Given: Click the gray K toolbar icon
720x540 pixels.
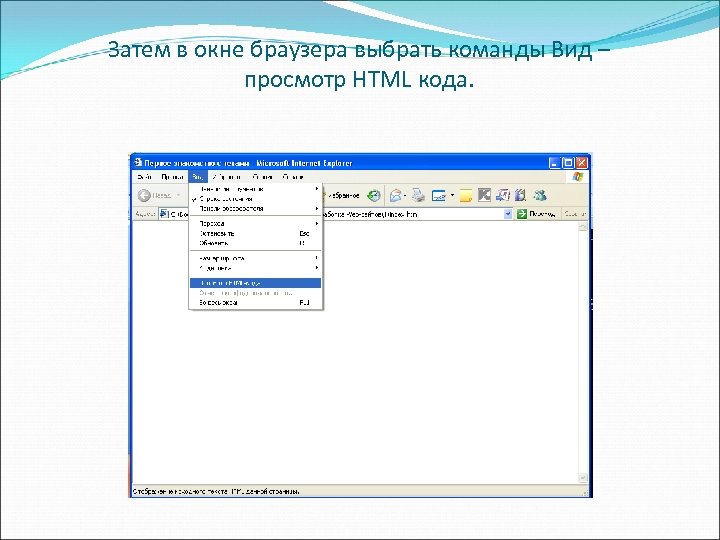Looking at the screenshot, I should click(484, 195).
